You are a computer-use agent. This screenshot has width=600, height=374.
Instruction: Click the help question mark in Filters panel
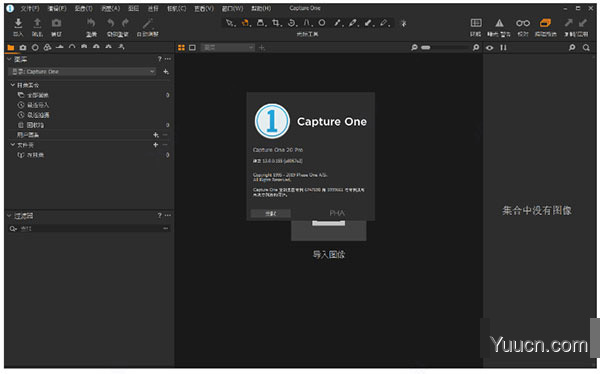pos(160,216)
